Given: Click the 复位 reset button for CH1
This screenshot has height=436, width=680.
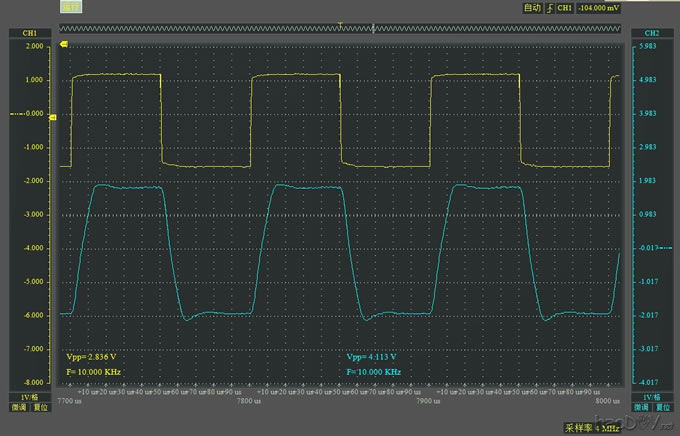Looking at the screenshot, I should point(40,408).
